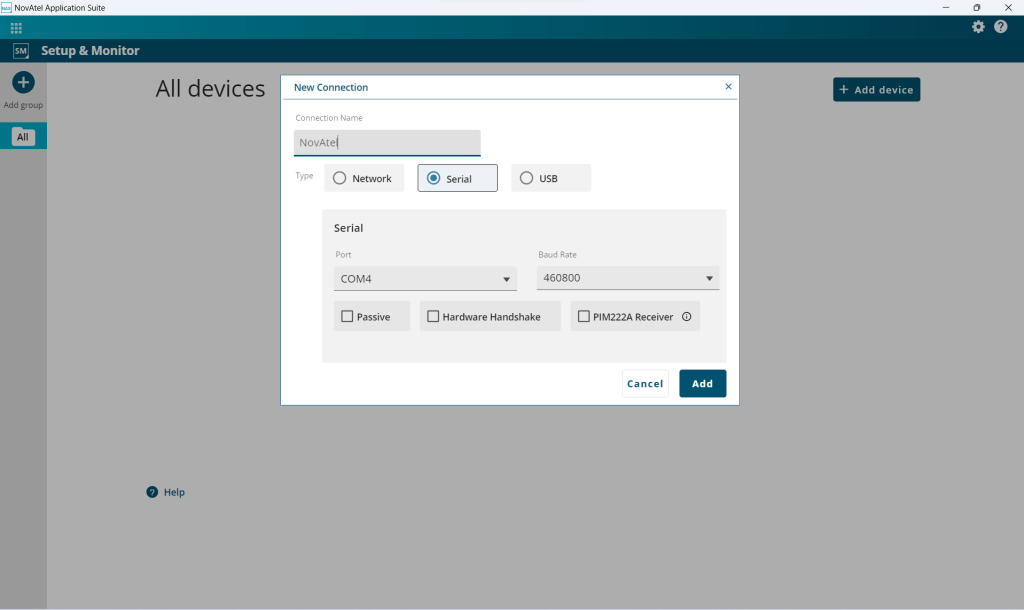Click the Add device button

tap(876, 89)
